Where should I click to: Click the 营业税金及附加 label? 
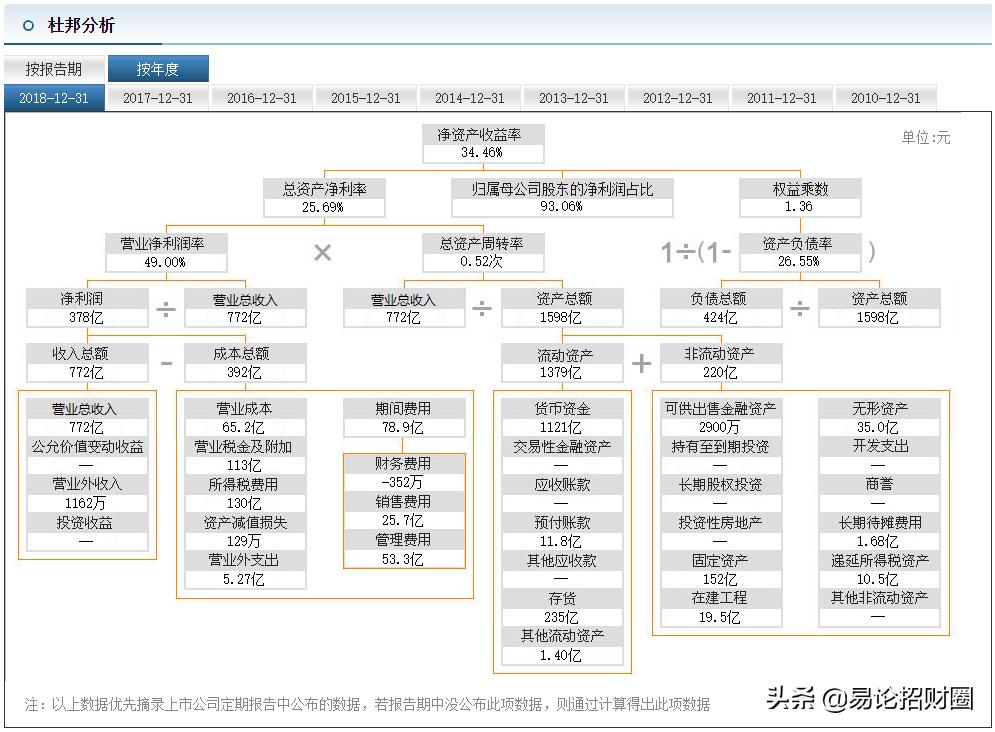[x=243, y=447]
